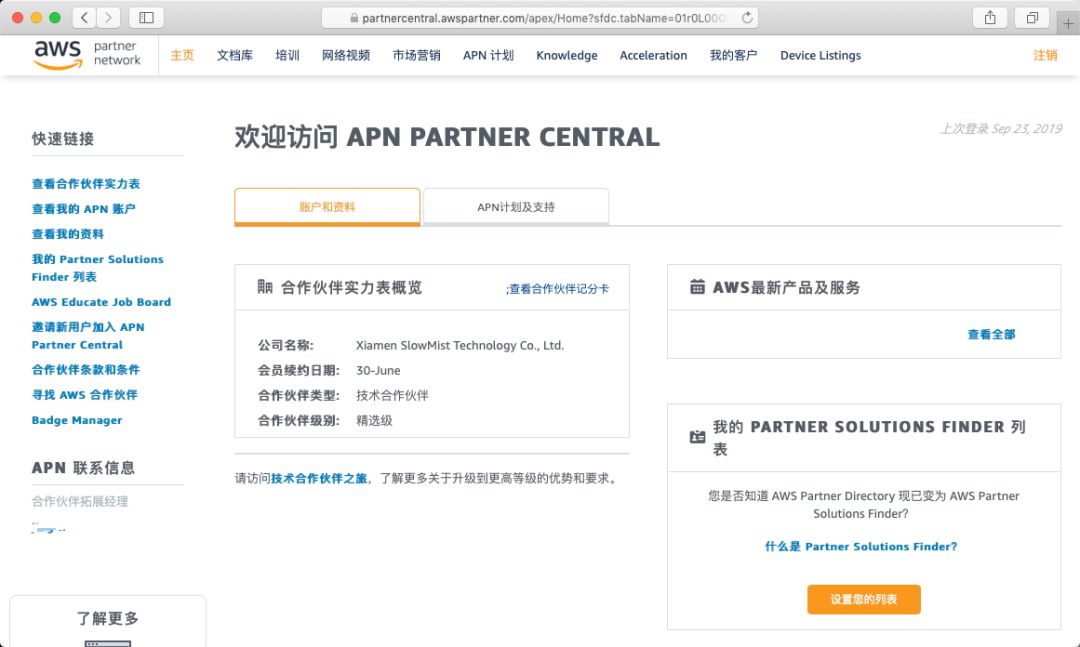Click the 注销 logout link
The width and height of the screenshot is (1080, 647).
(1045, 55)
